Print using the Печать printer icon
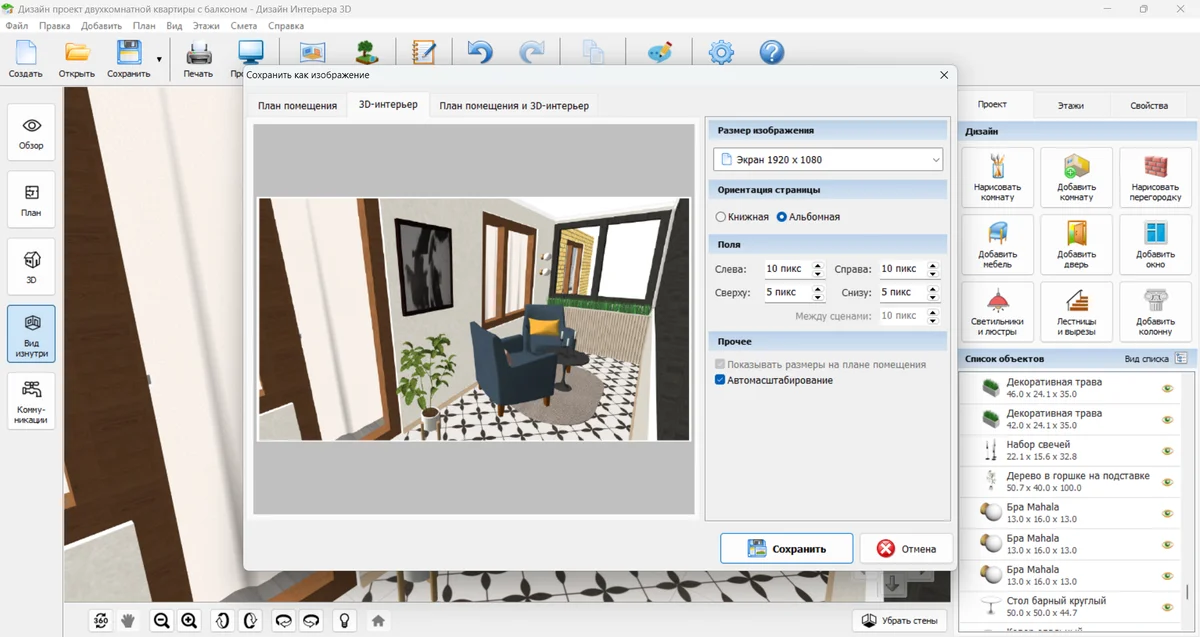The height and width of the screenshot is (637, 1200). point(198,58)
